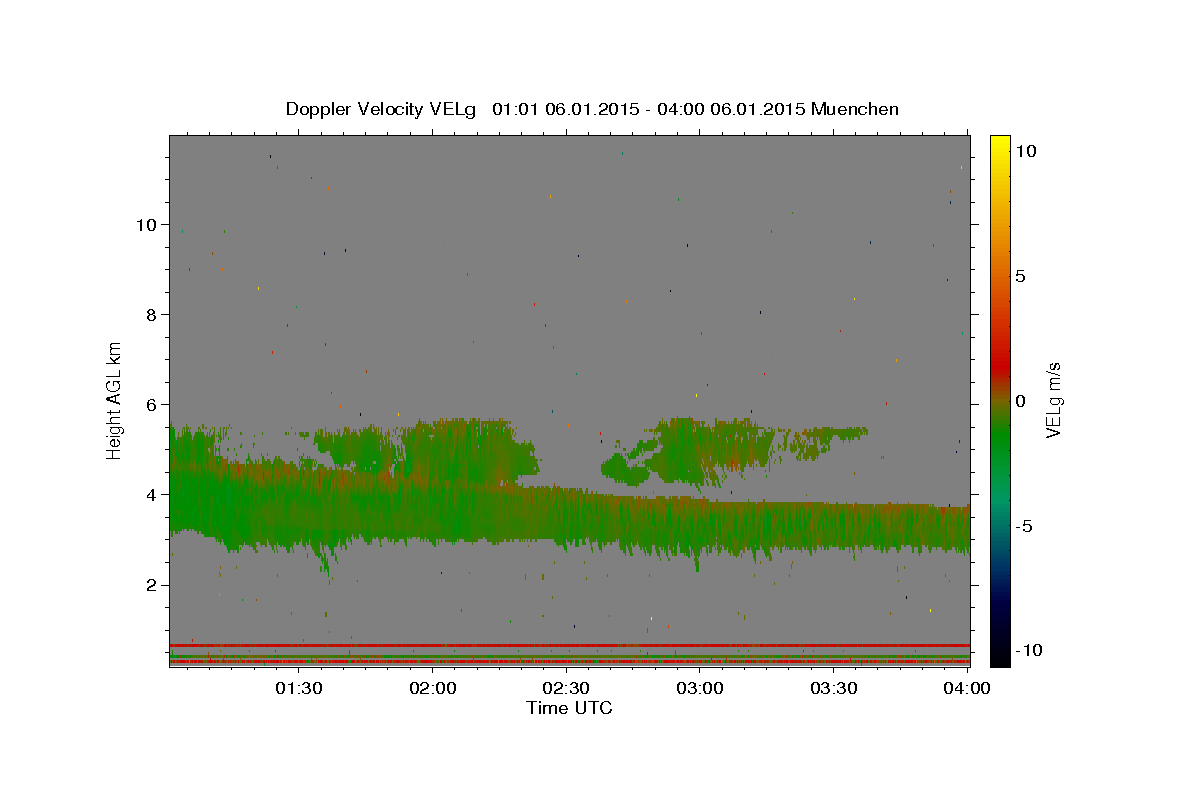Click the red horizontal band near ground level

click(569, 645)
